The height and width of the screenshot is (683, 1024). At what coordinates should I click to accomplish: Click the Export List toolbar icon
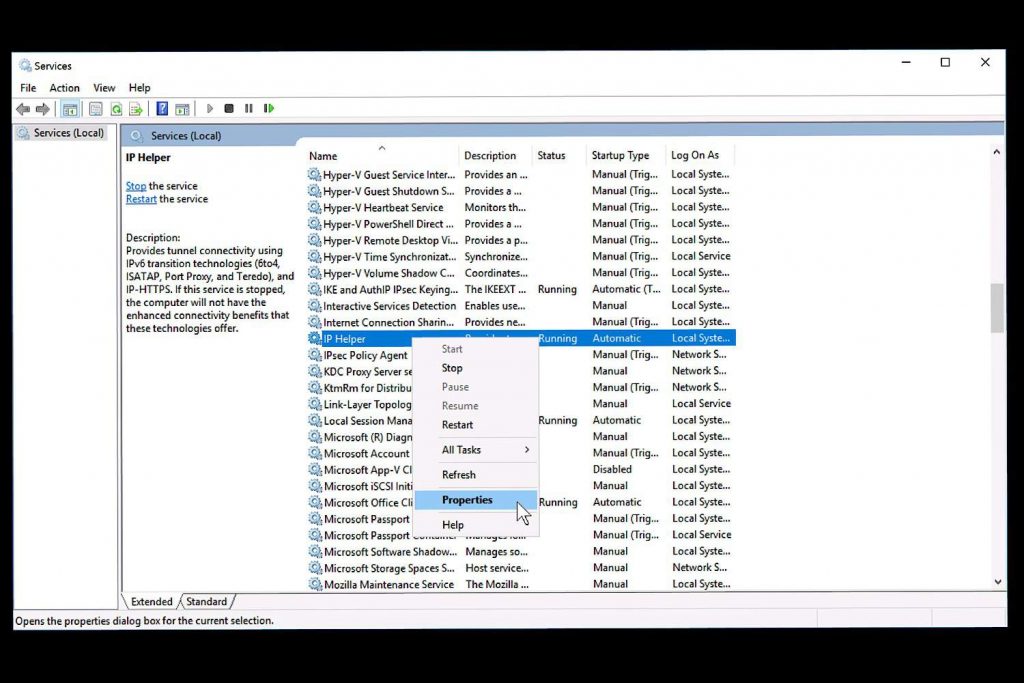point(135,109)
